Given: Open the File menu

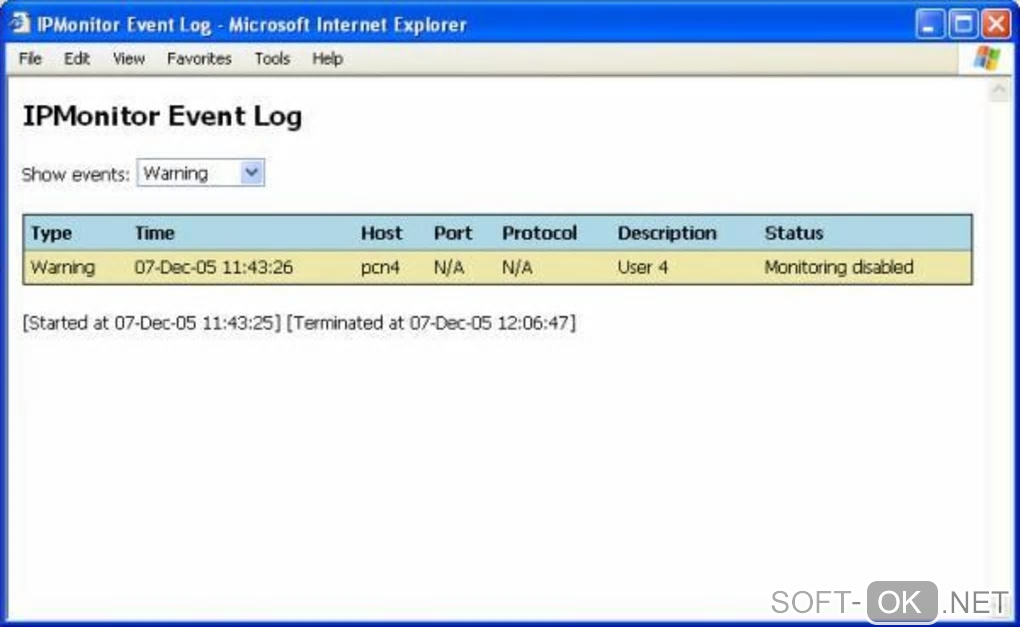Looking at the screenshot, I should [30, 59].
